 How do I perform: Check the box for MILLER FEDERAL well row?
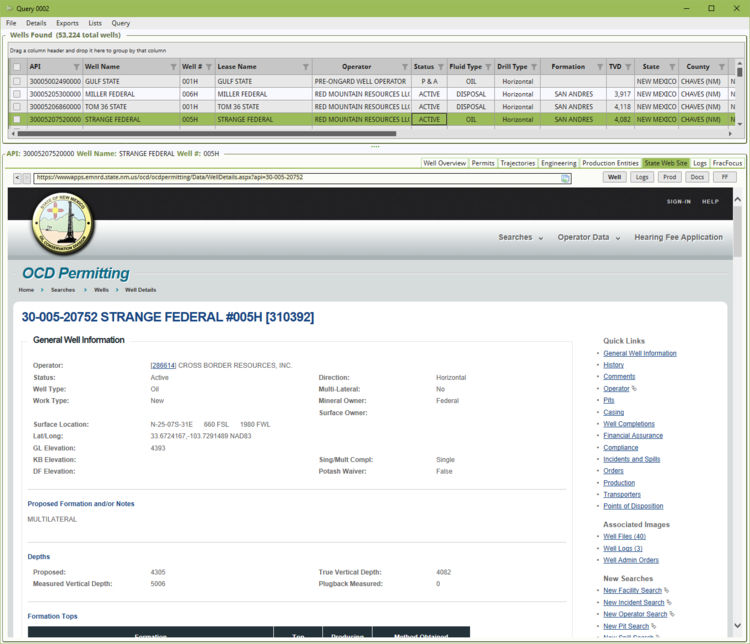[x=17, y=94]
